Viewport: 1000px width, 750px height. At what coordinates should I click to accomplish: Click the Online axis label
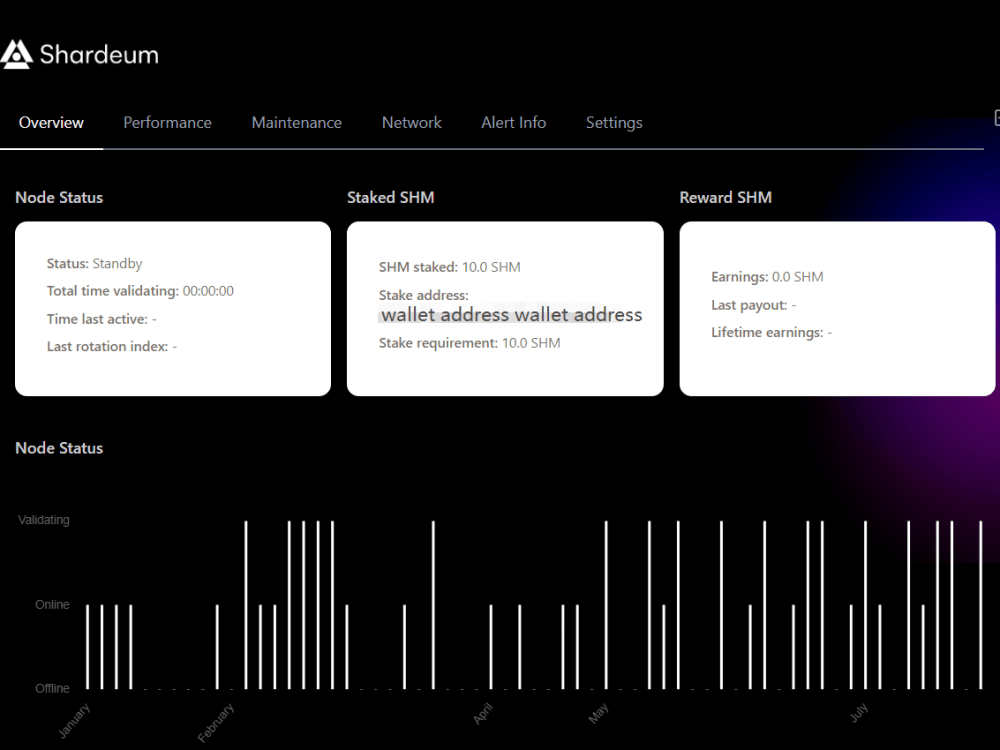pyautogui.click(x=52, y=604)
